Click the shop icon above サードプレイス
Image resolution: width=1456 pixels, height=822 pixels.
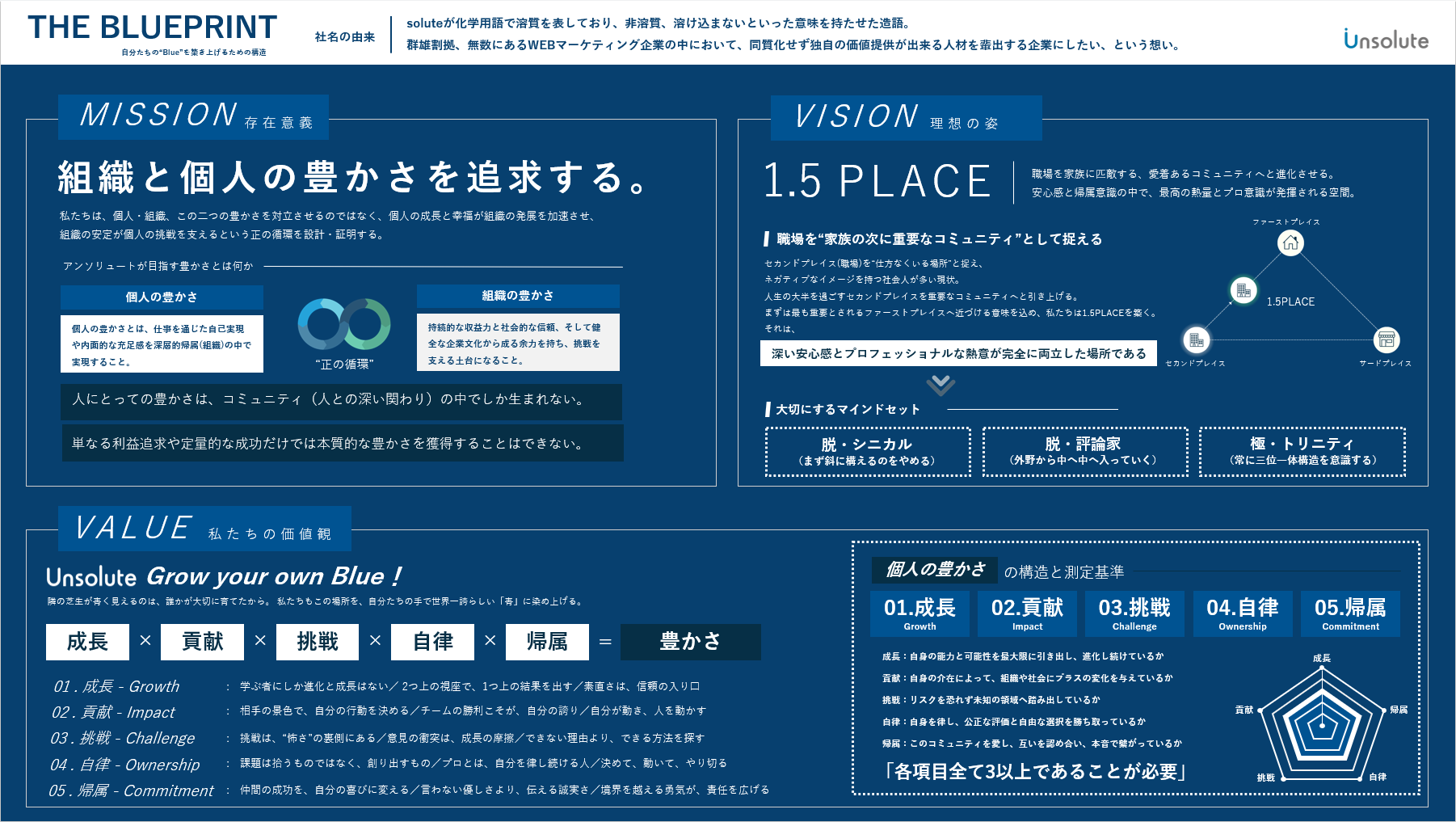1387,339
